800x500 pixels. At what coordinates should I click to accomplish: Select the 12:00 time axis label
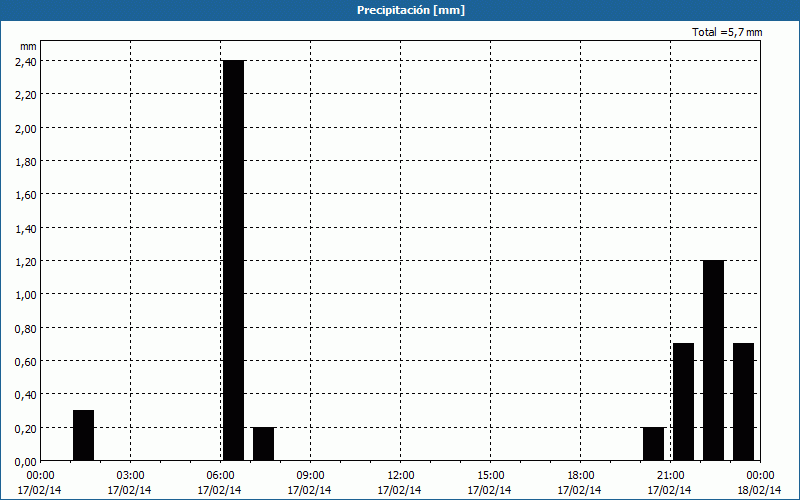401,476
